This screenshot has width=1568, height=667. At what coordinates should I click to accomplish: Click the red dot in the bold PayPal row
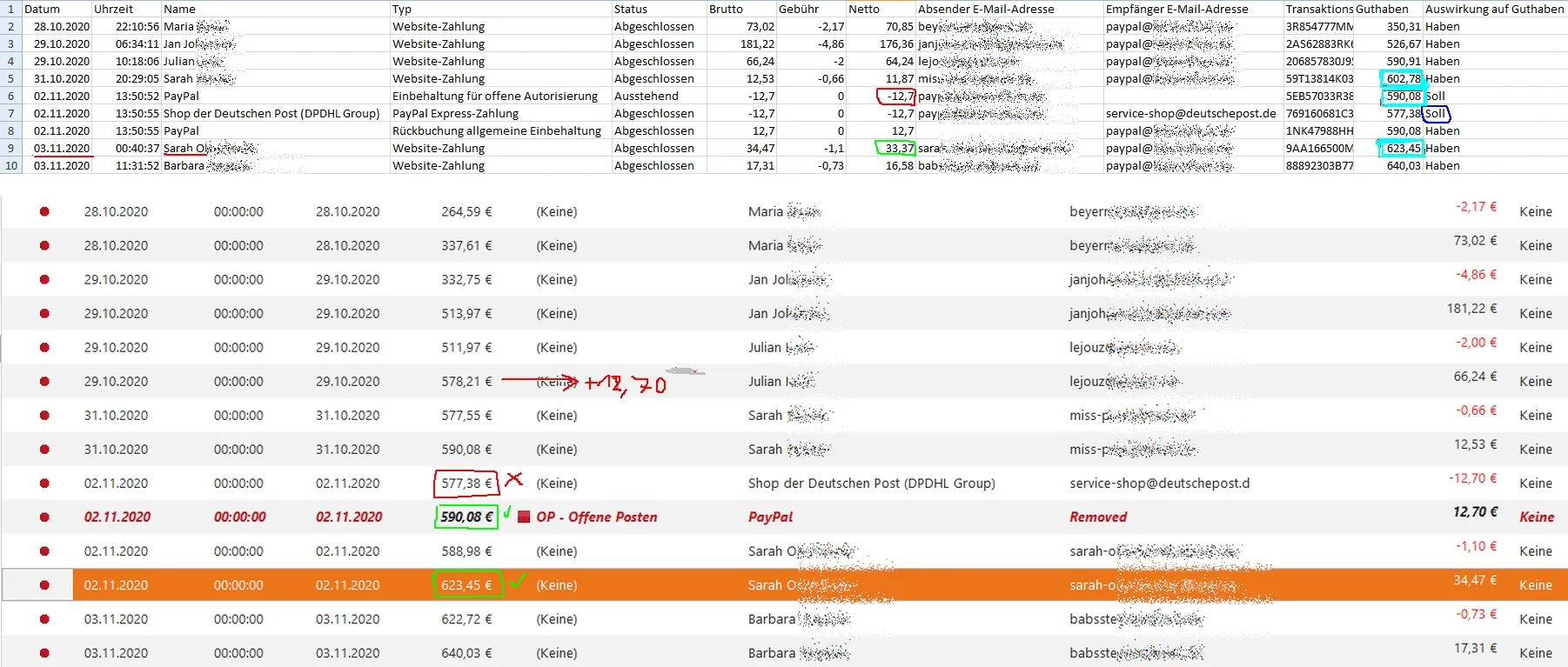44,517
